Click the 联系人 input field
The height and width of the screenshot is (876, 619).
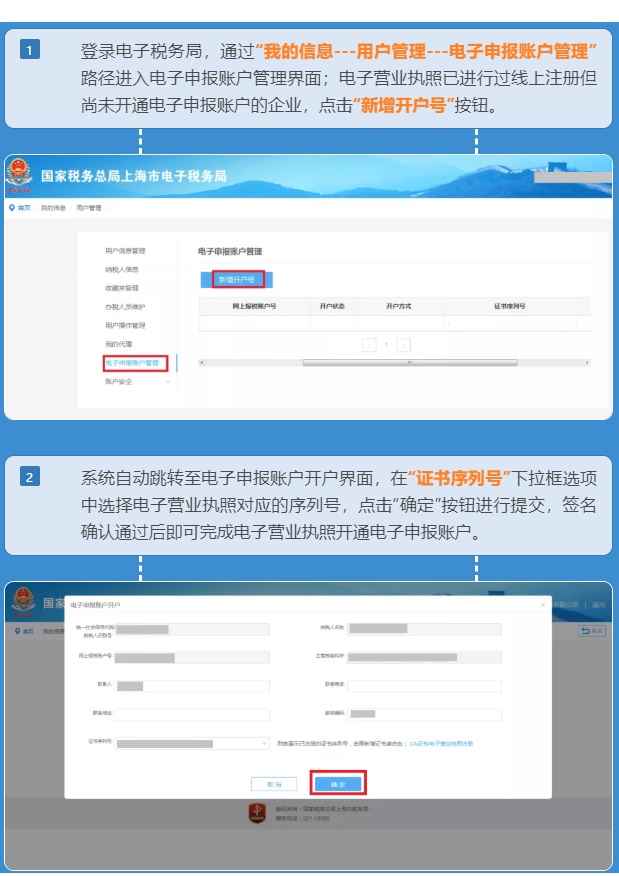192,686
